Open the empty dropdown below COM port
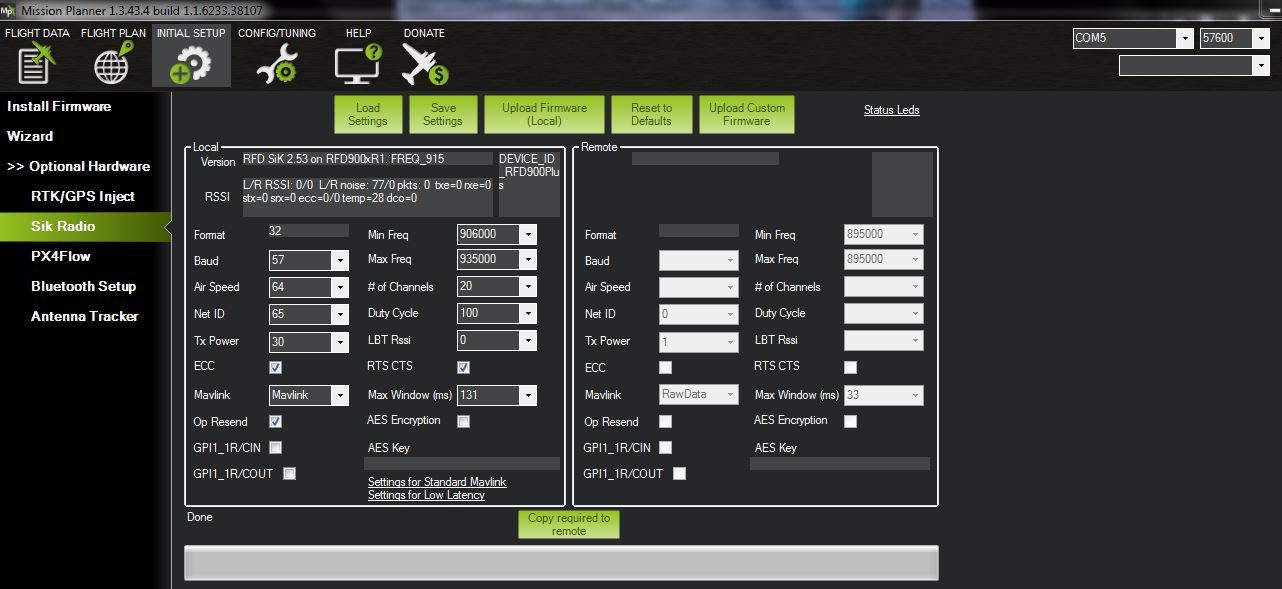This screenshot has height=589, width=1282. [1194, 66]
